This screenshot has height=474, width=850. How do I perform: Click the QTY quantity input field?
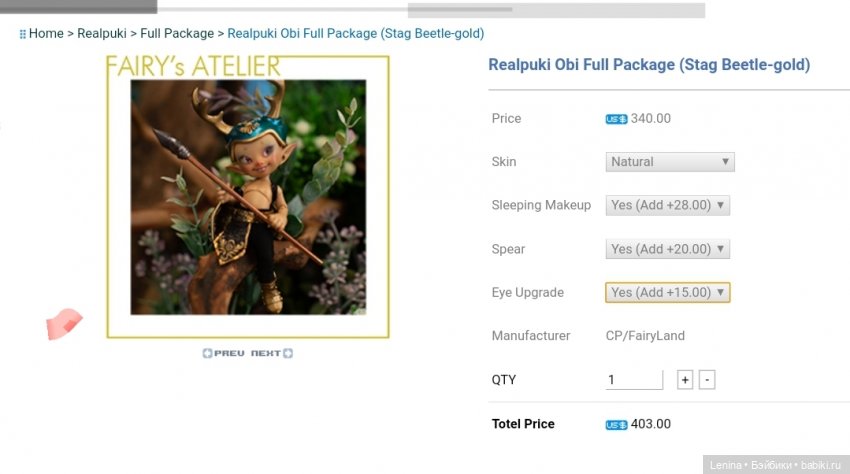pyautogui.click(x=634, y=380)
